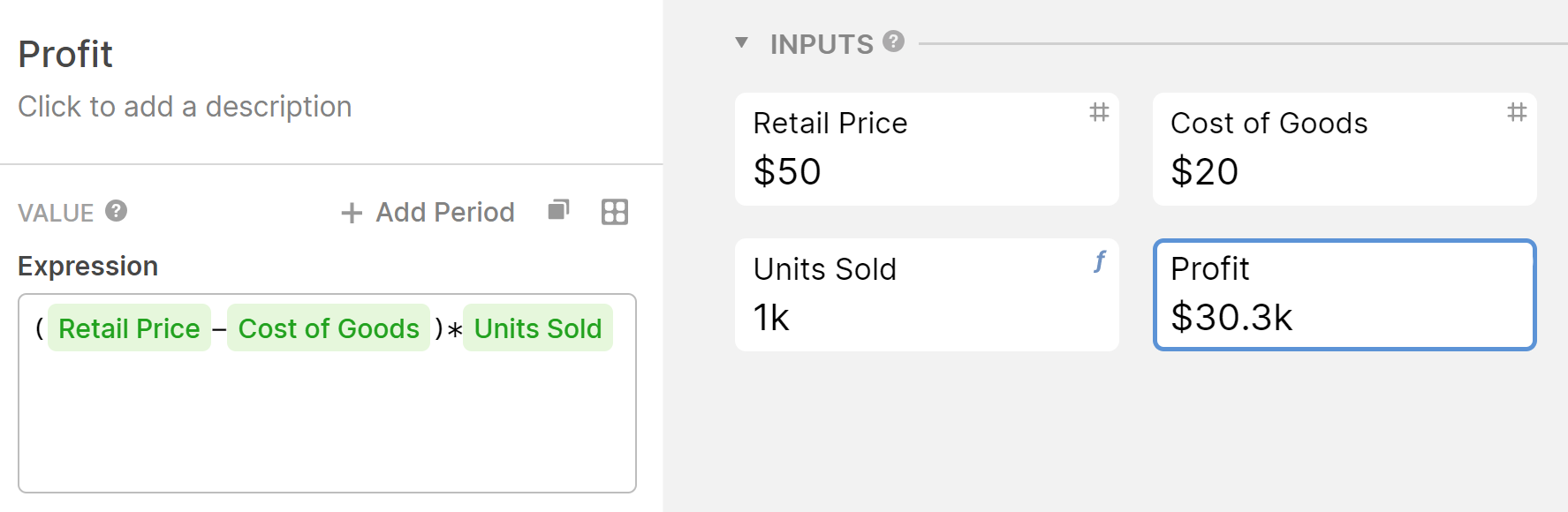1568x512 pixels.
Task: Select the Cost of Goods expression token
Action: point(329,328)
